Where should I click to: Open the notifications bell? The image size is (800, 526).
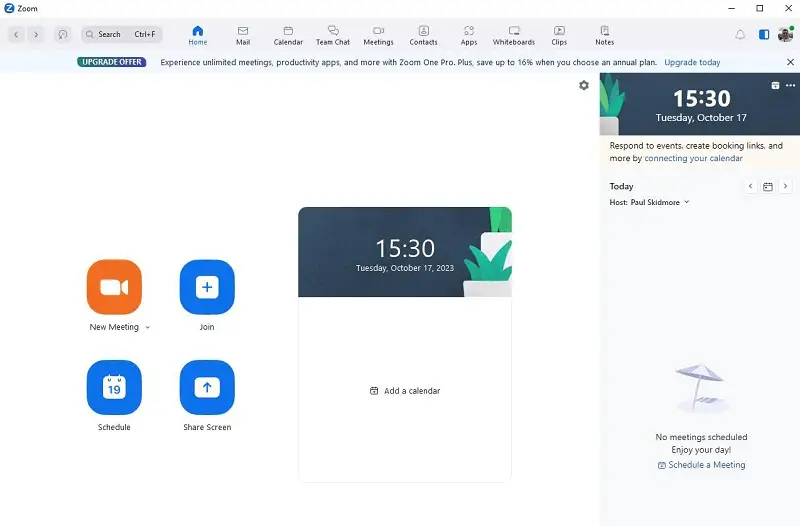pos(740,35)
